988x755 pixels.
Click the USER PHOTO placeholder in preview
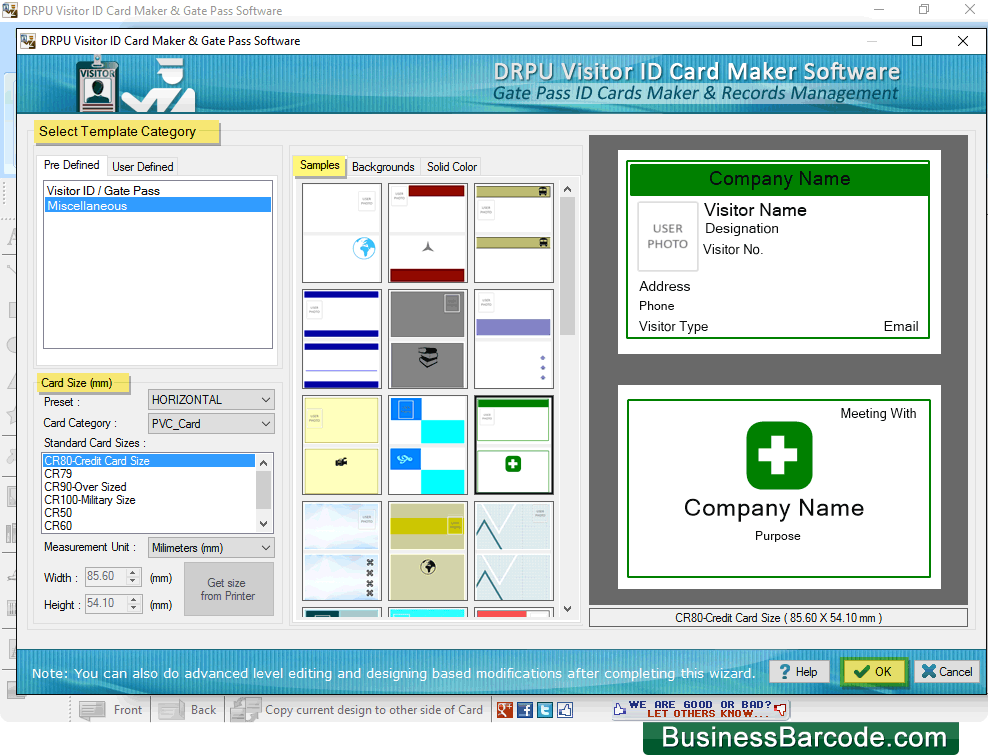tap(667, 236)
